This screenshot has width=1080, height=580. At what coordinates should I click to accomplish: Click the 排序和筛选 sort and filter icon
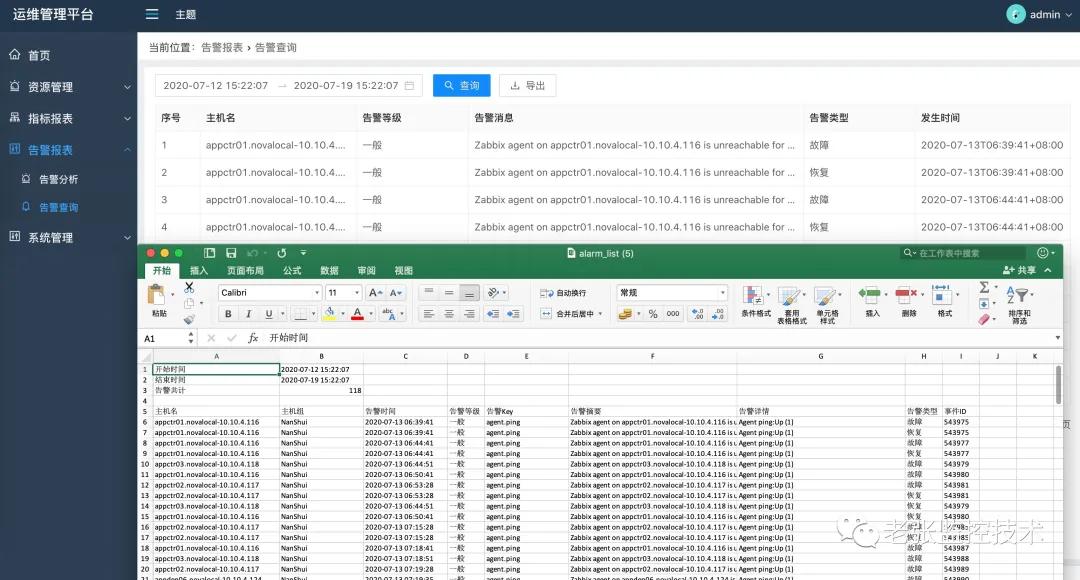coord(1018,298)
